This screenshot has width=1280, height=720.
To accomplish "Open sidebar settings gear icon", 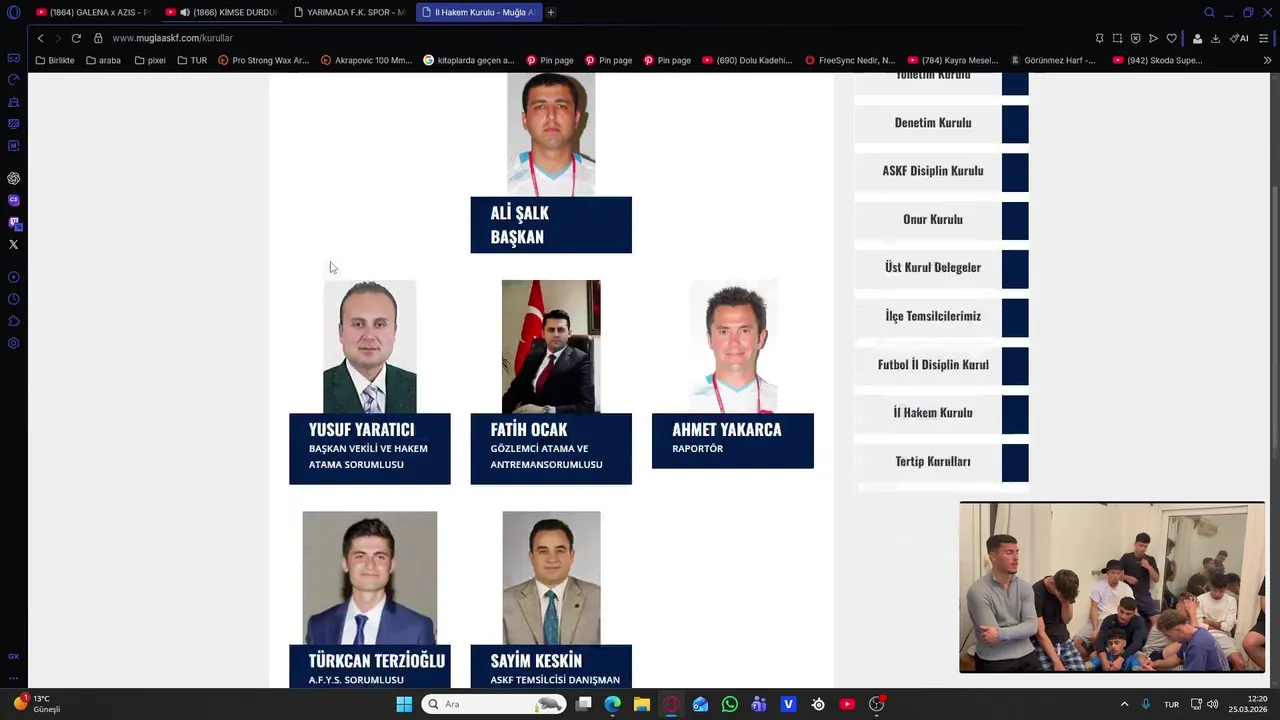I will [13, 343].
